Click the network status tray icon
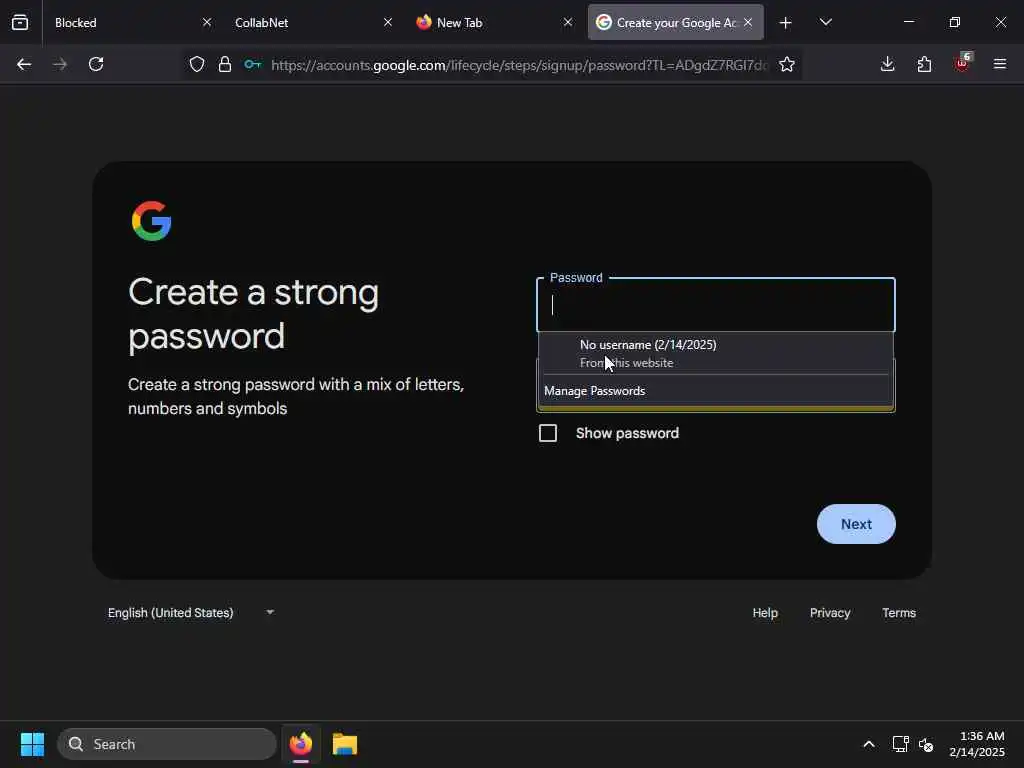Screen dimensions: 1024x768 (x=901, y=744)
